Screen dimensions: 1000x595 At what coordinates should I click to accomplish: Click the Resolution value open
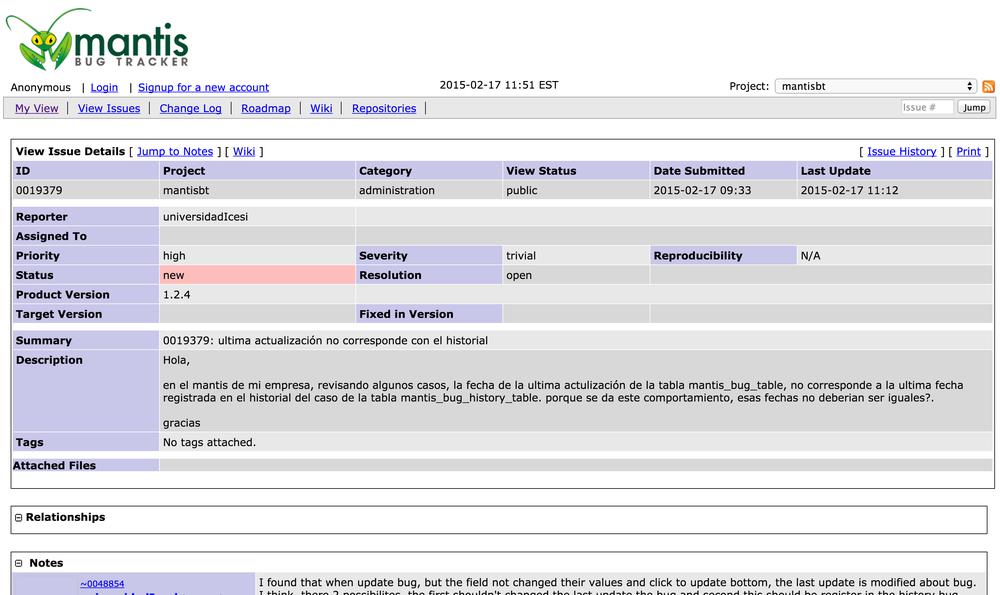(x=519, y=275)
